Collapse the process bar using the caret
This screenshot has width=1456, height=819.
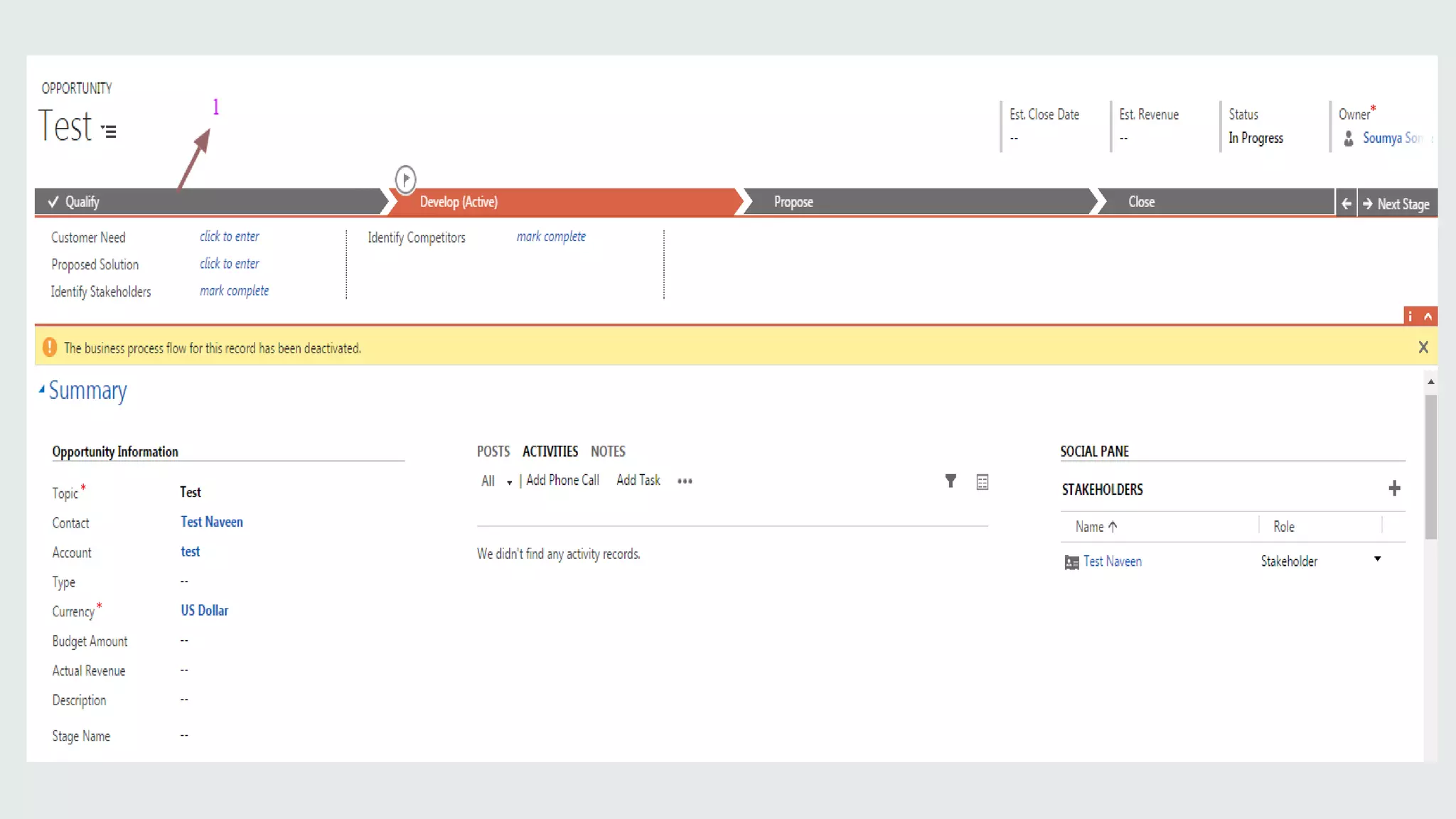(x=1428, y=316)
